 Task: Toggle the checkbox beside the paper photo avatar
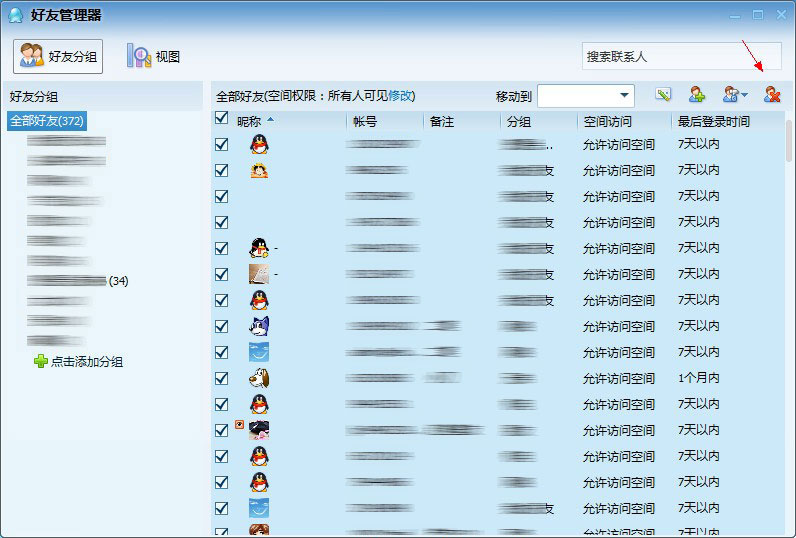pyautogui.click(x=221, y=274)
